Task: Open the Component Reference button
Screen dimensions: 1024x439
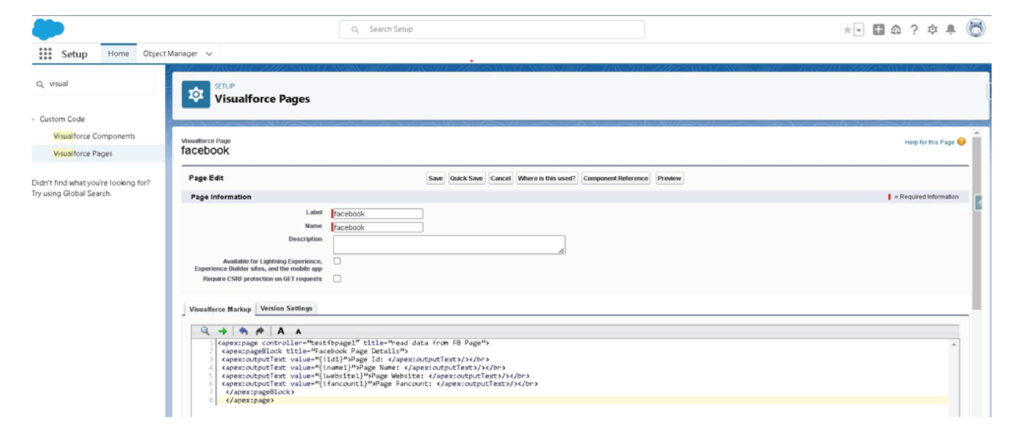Action: point(616,178)
